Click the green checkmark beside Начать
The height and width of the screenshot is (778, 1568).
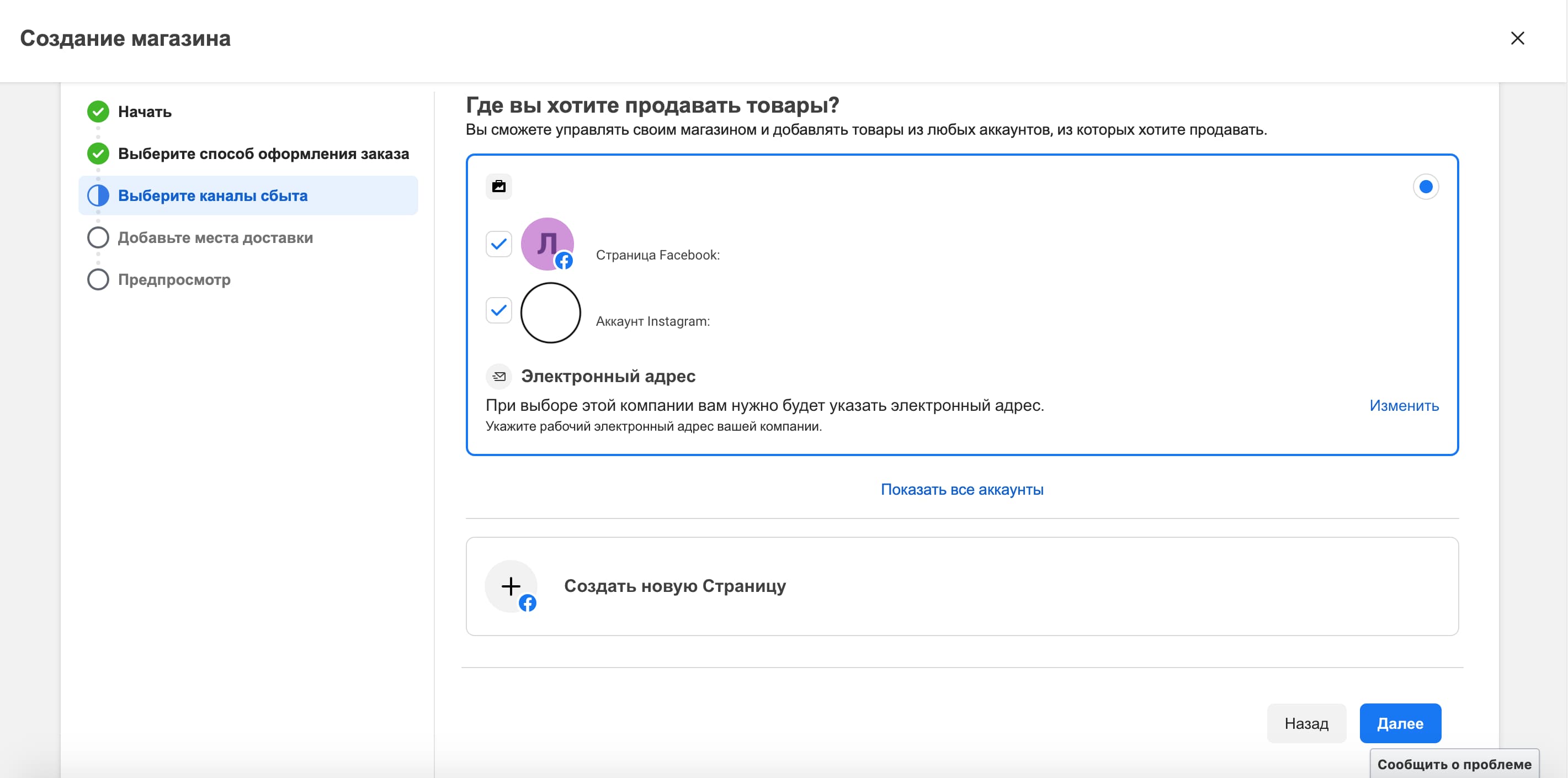tap(98, 112)
